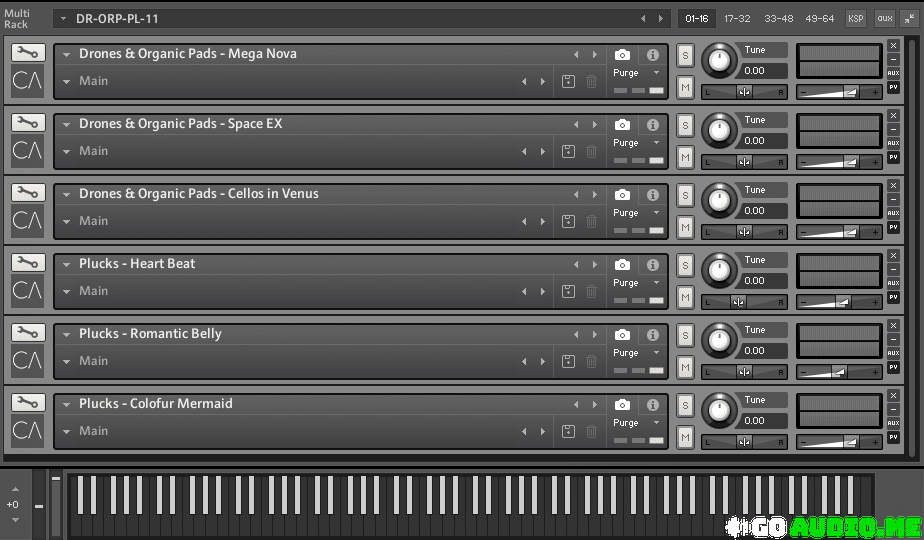
Task: Open the KSP script editor
Action: [856, 19]
